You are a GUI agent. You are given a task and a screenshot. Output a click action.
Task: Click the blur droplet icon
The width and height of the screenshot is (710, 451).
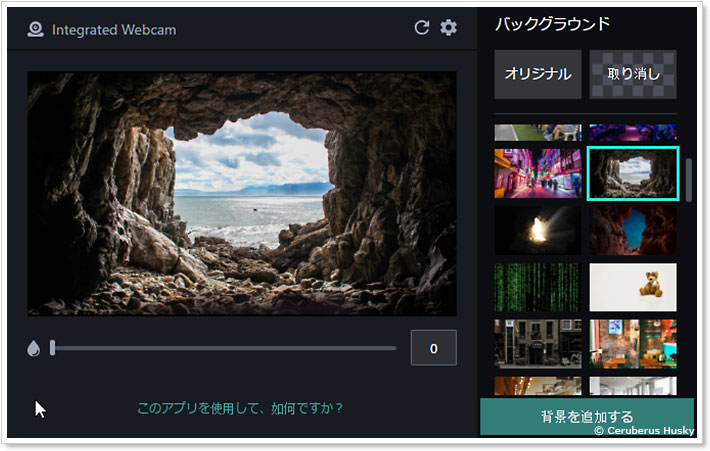(34, 348)
